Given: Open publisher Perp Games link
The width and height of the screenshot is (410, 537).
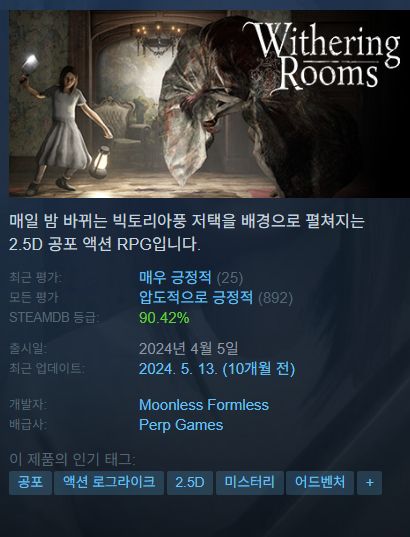Looking at the screenshot, I should [181, 425].
